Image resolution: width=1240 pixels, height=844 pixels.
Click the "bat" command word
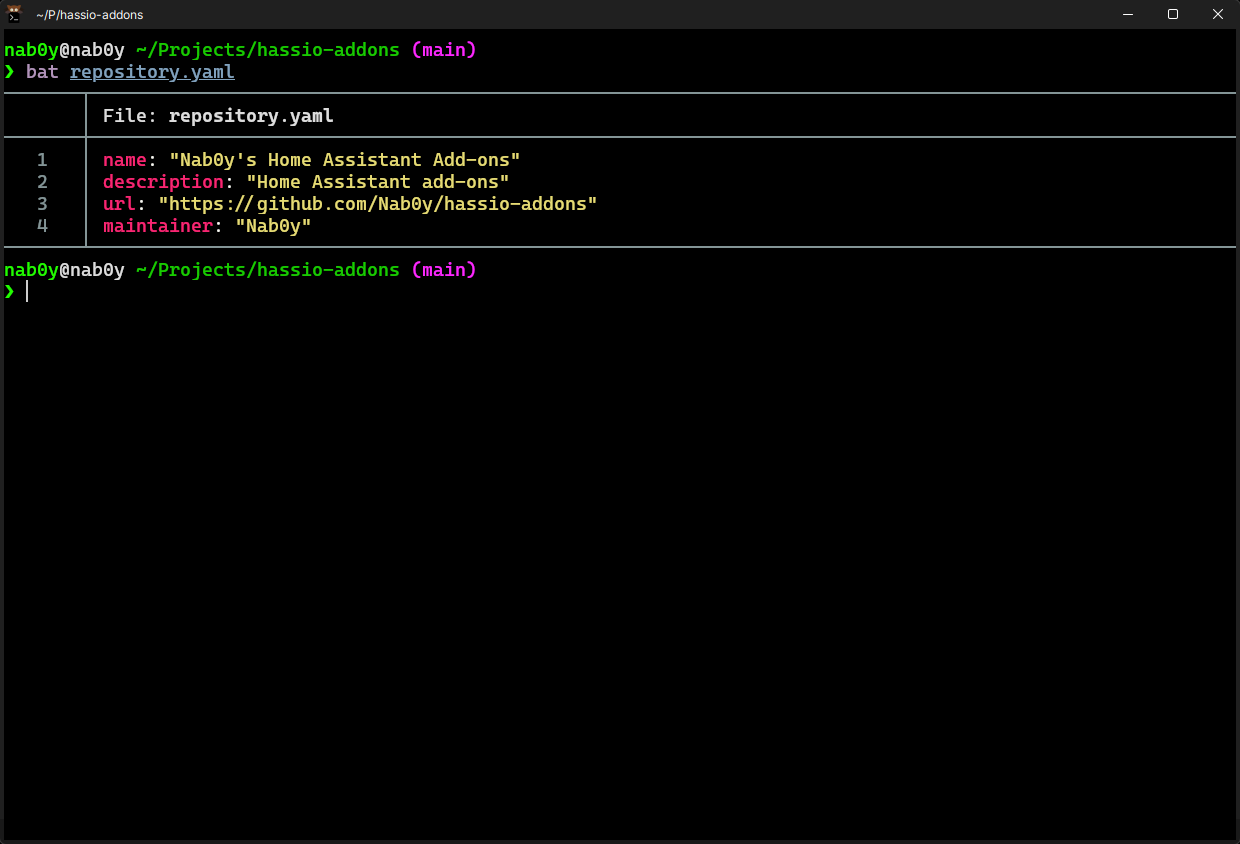click(42, 72)
